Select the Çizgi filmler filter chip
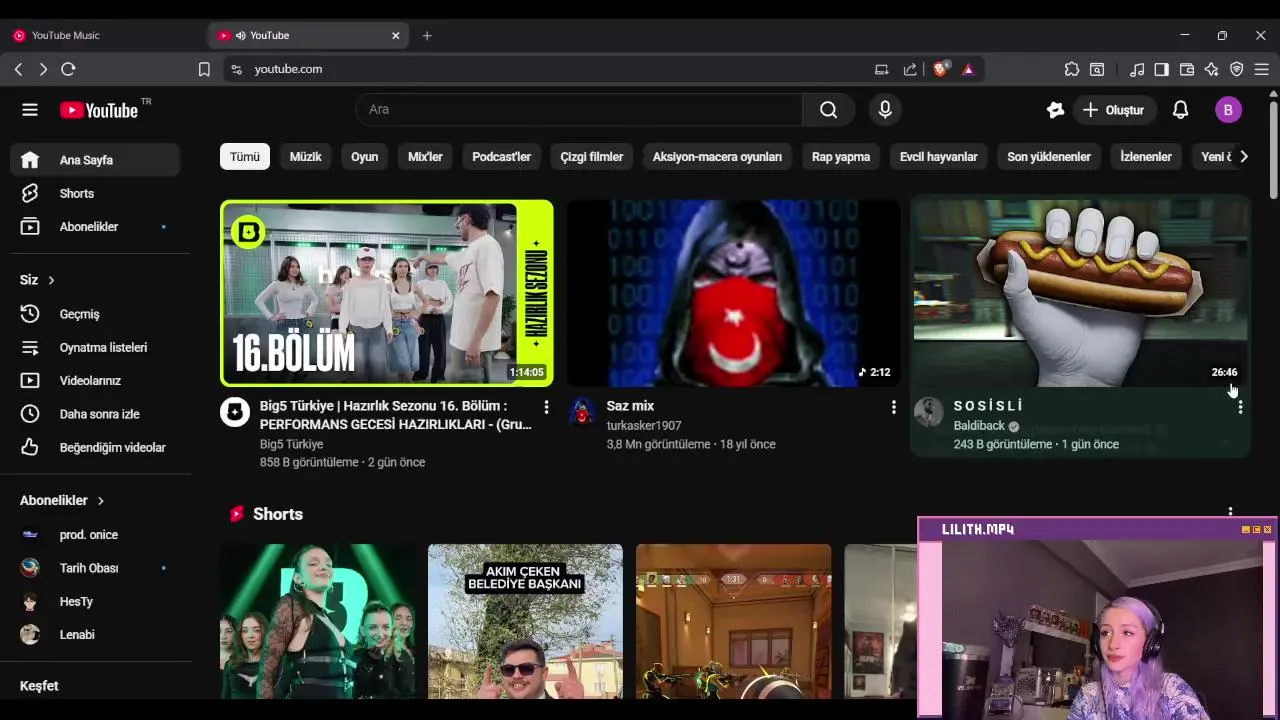The height and width of the screenshot is (720, 1280). (592, 157)
